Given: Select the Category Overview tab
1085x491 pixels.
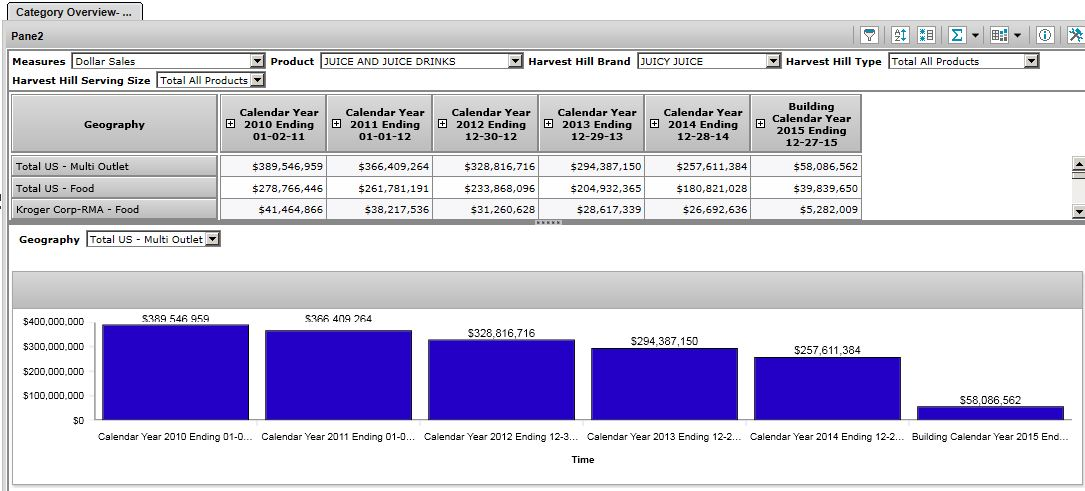Looking at the screenshot, I should point(73,11).
